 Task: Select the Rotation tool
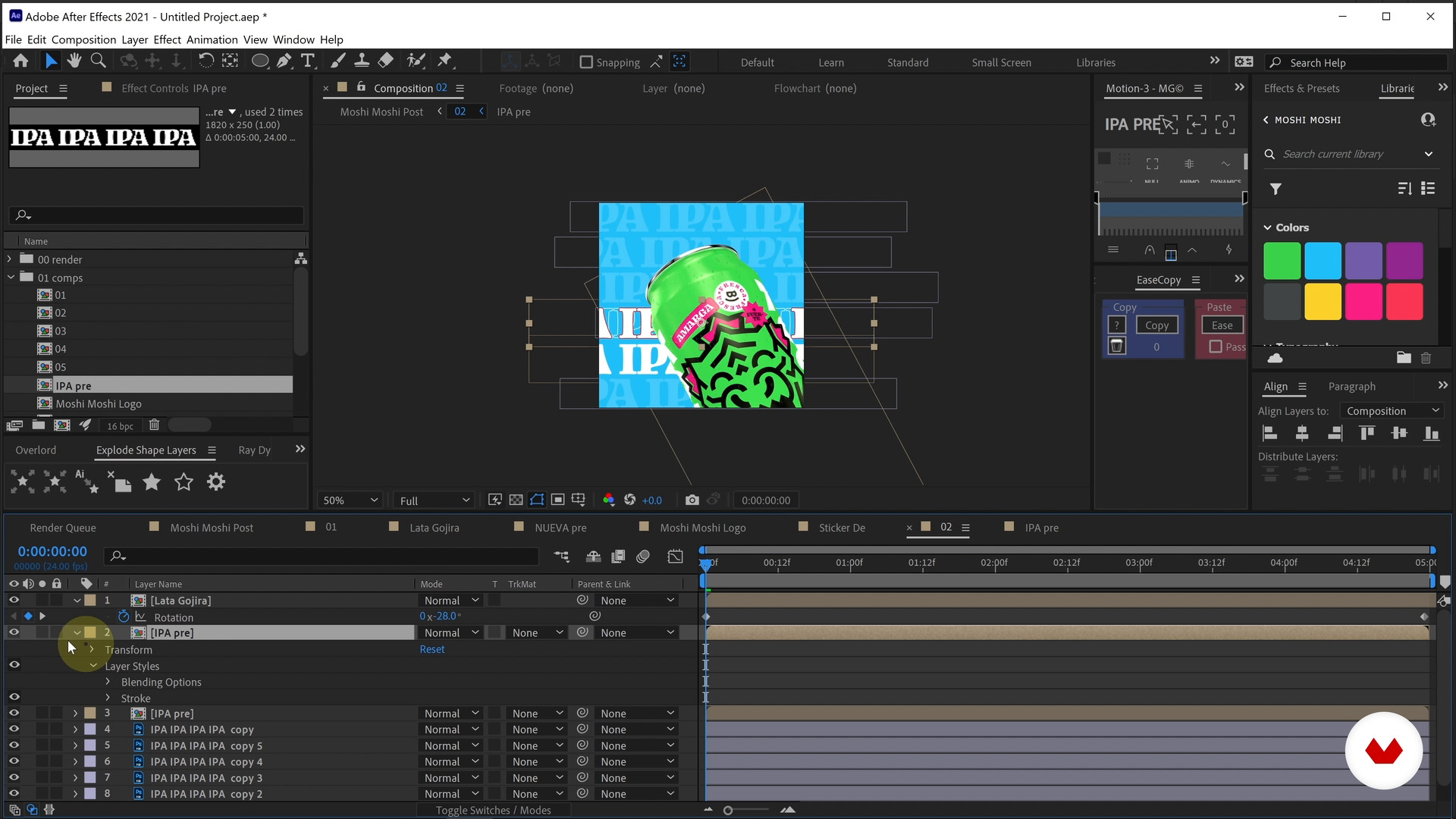[x=206, y=61]
